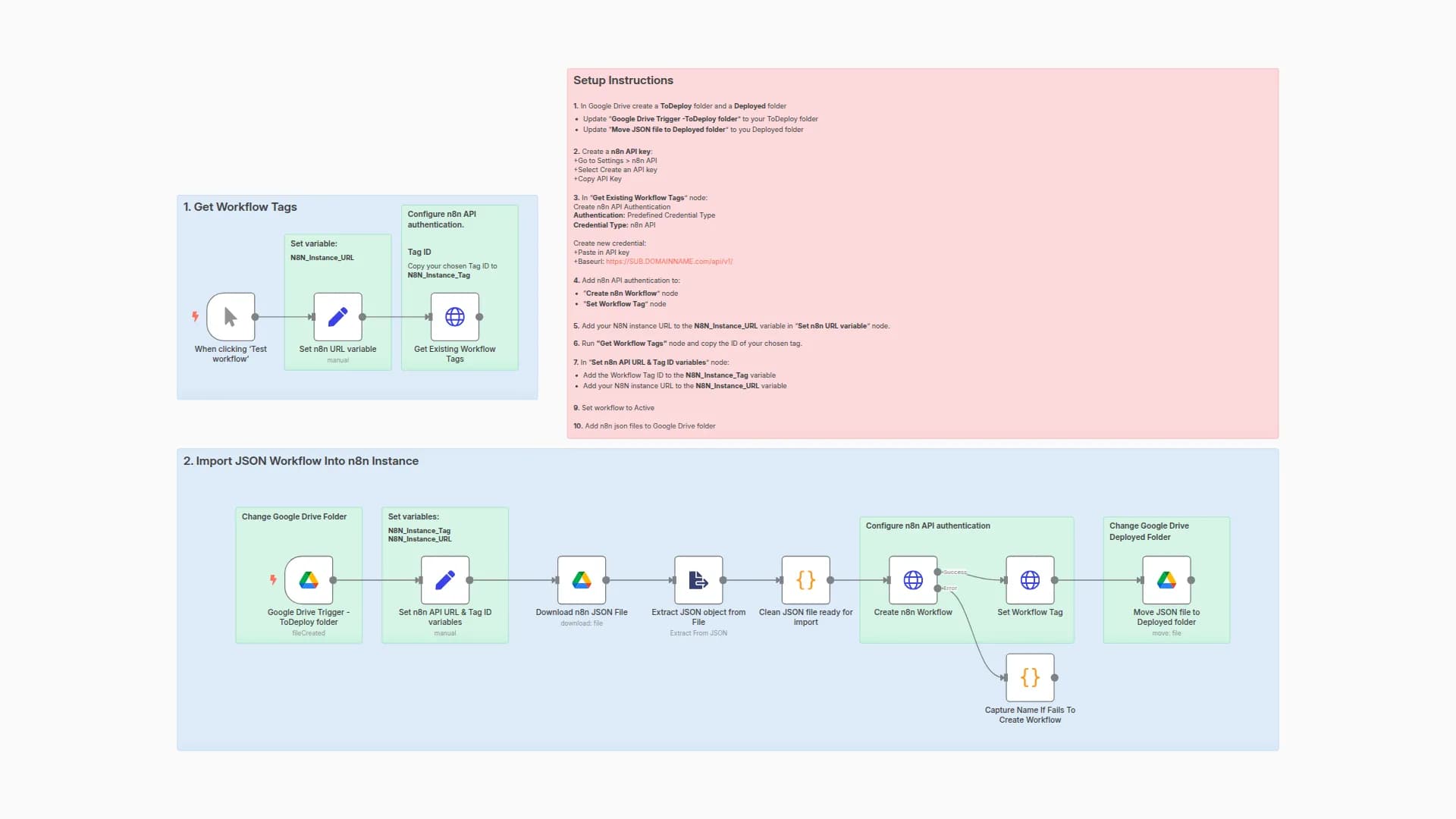The width and height of the screenshot is (1456, 819).
Task: Select the 'When clicking Test workflow' trigger node
Action: 231,317
